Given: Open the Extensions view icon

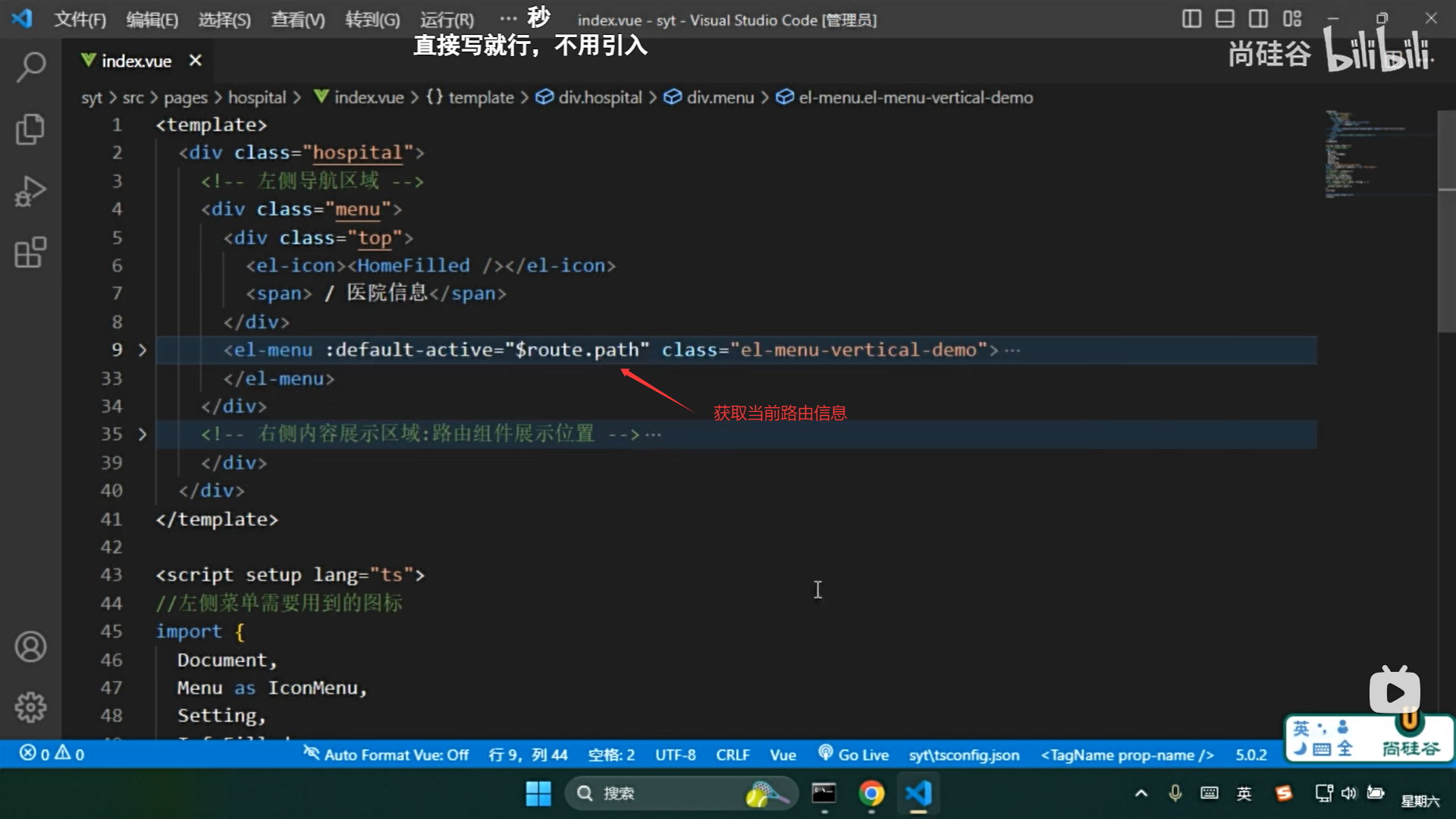Looking at the screenshot, I should [30, 253].
